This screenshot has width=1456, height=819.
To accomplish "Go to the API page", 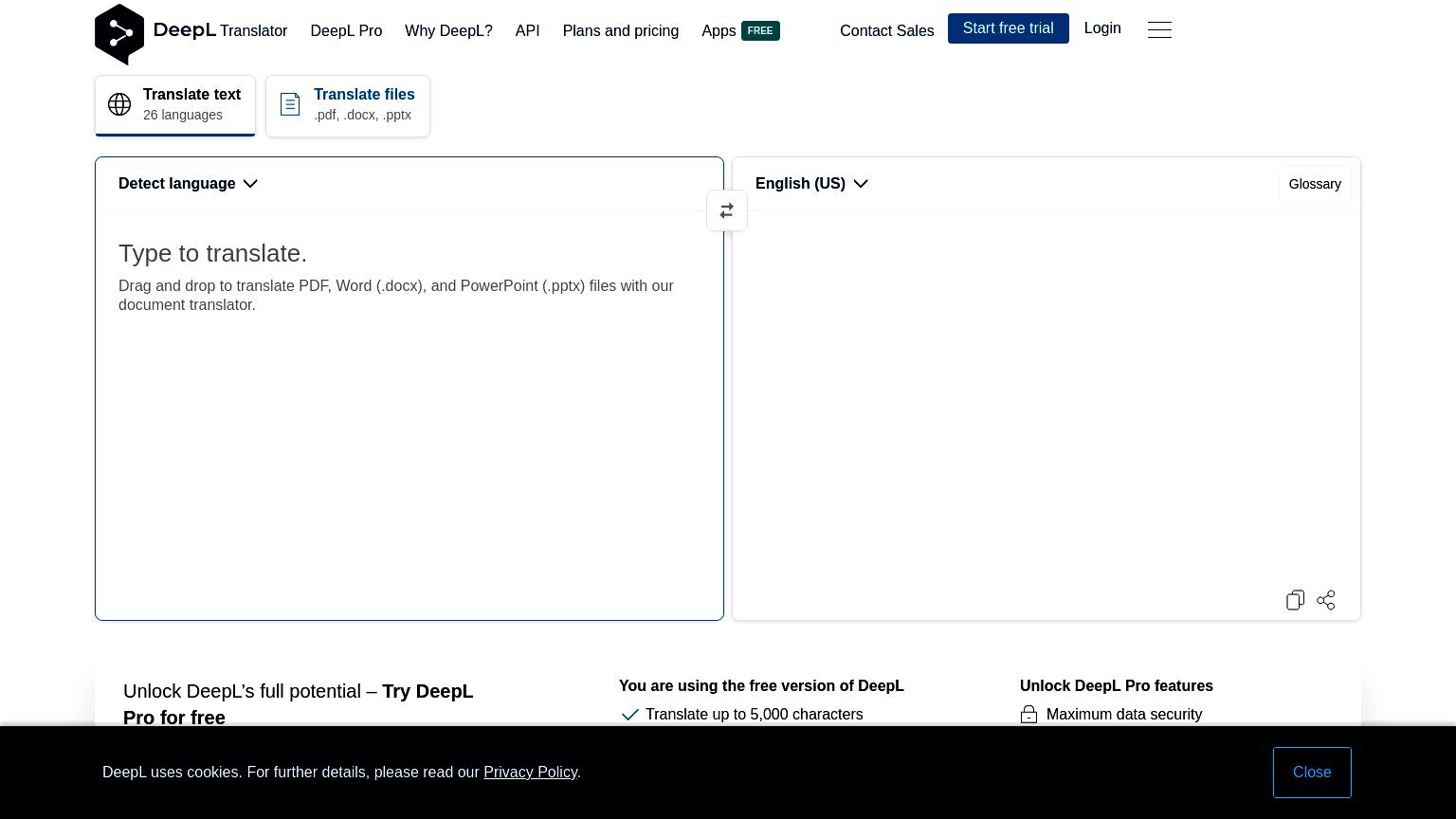I will 527,30.
